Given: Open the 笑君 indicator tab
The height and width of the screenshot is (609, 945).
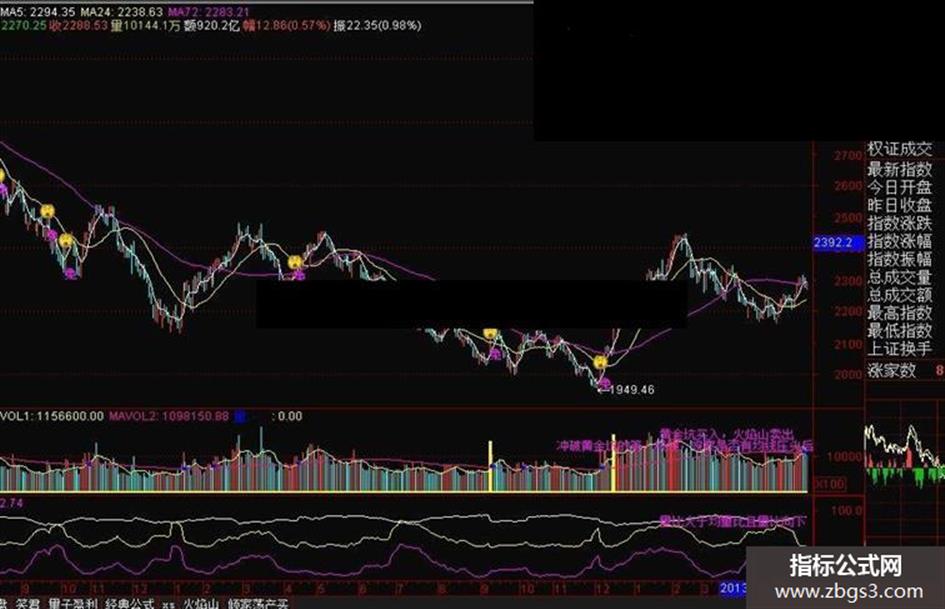Looking at the screenshot, I should pos(27,604).
